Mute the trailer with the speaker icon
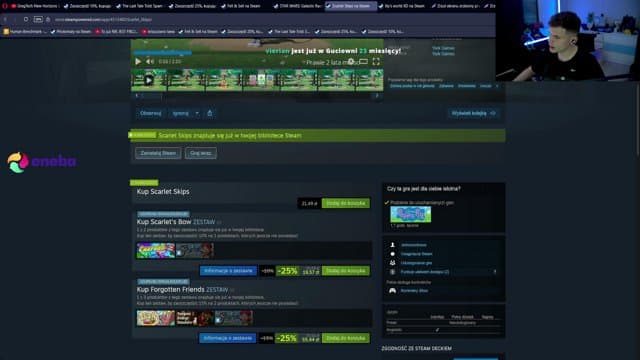640x360 pixels. pyautogui.click(x=150, y=62)
